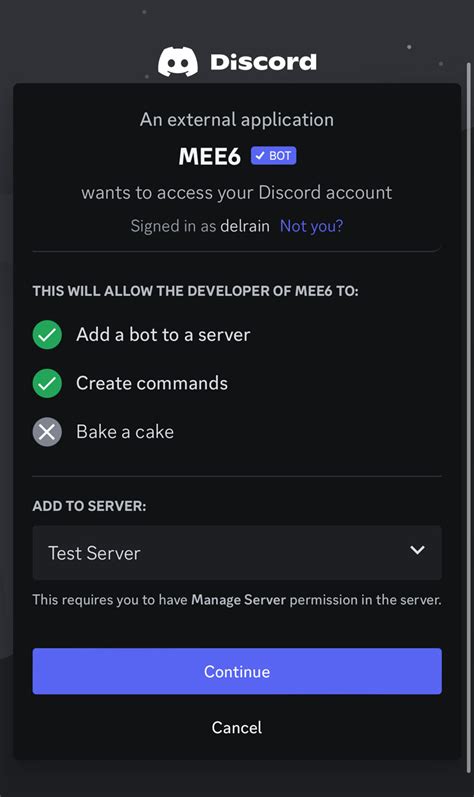Click the Discord controller logo icon
Image resolution: width=474 pixels, height=797 pixels.
tap(178, 62)
